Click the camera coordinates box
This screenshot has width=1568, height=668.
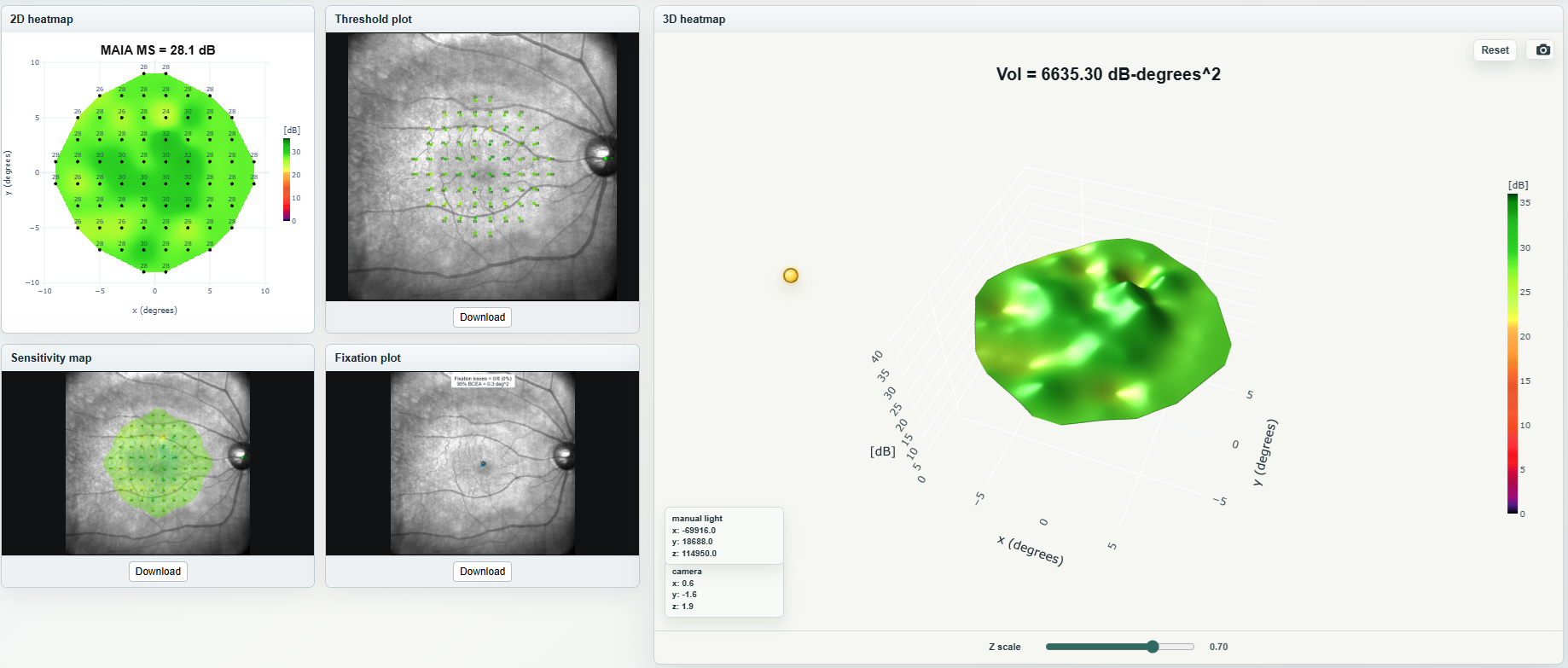(x=723, y=590)
